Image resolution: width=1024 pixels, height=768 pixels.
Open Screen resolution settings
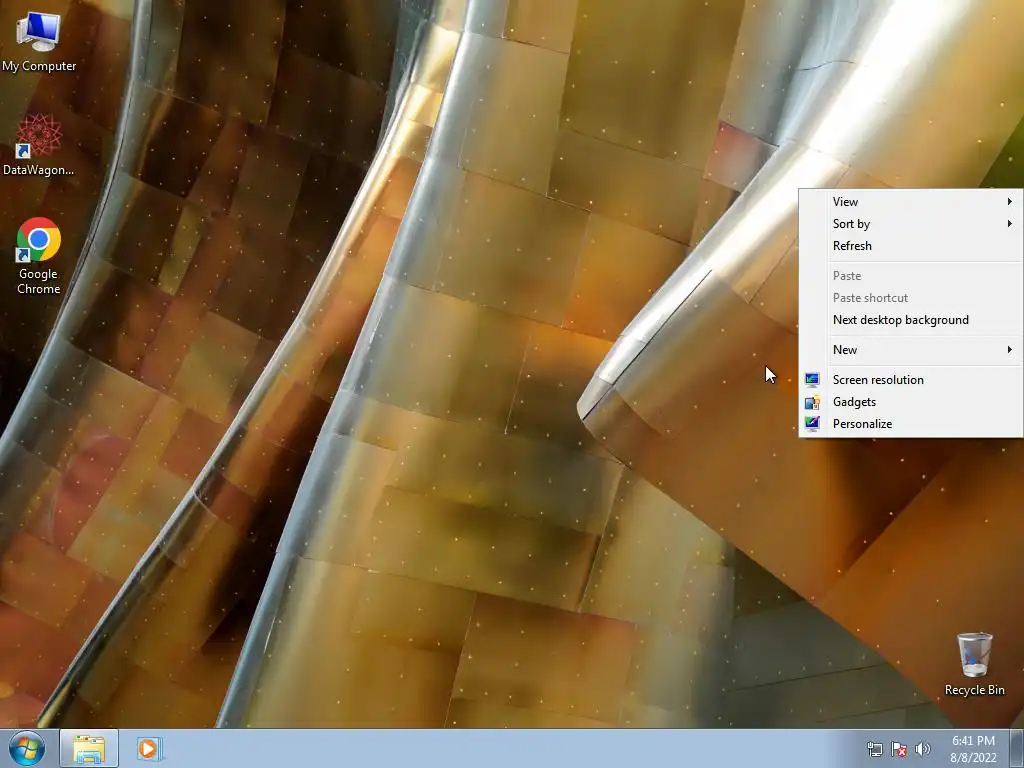(x=911, y=380)
